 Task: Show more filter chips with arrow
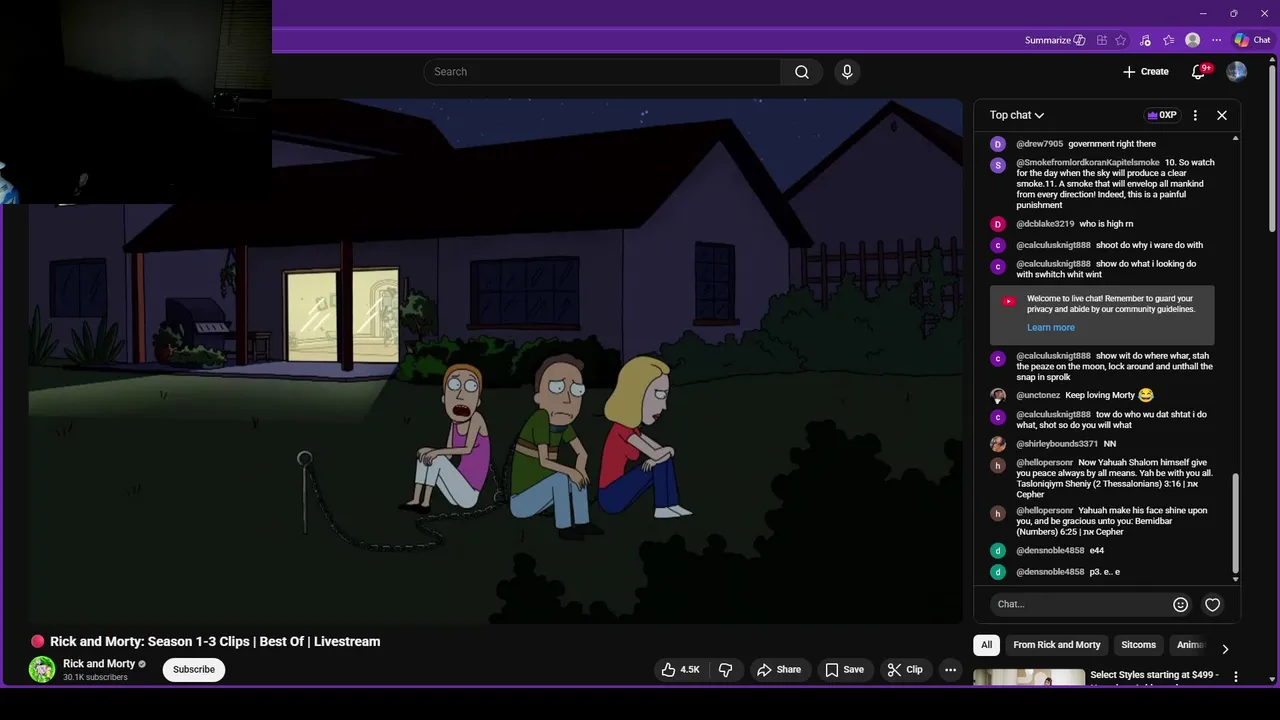pos(1225,649)
